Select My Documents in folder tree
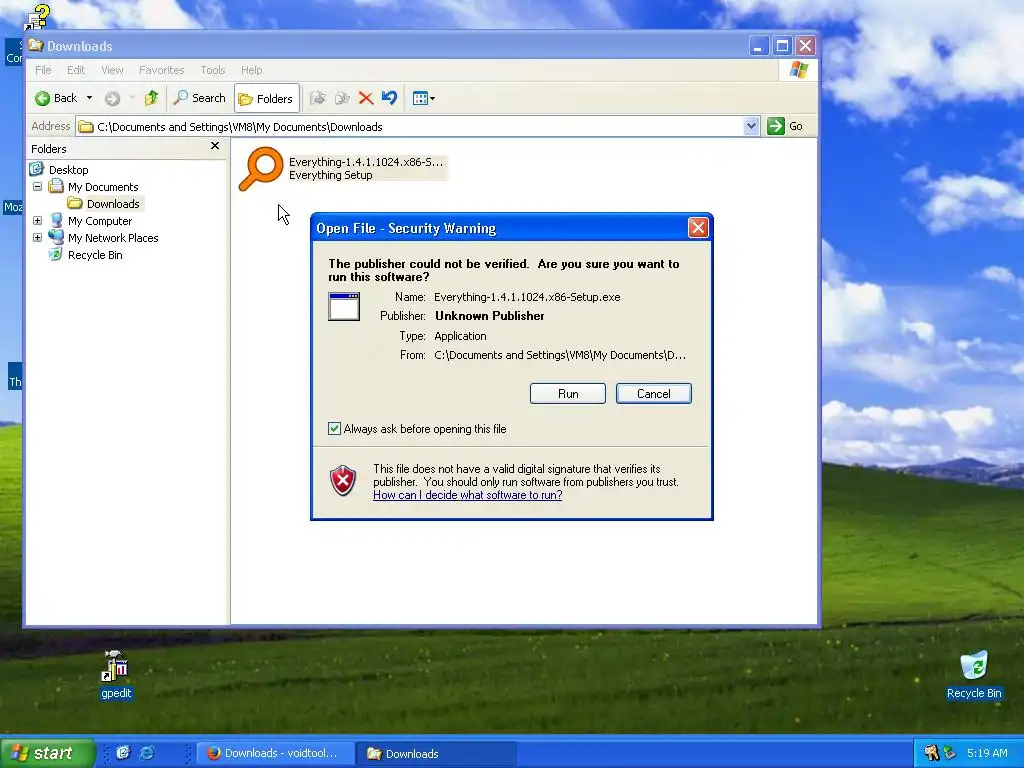The width and height of the screenshot is (1024, 768). coord(103,187)
